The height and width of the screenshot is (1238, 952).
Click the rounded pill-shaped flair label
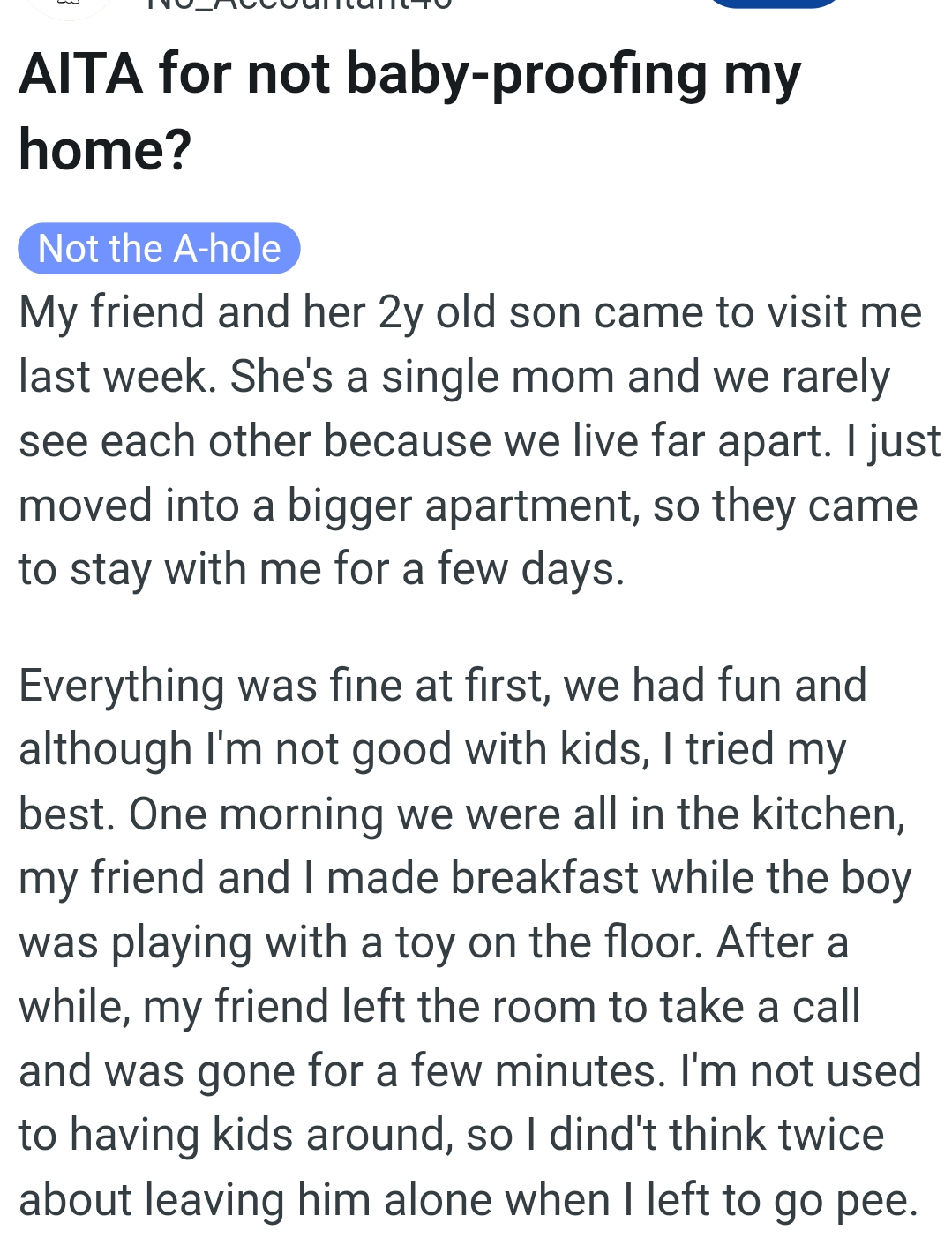tap(159, 249)
